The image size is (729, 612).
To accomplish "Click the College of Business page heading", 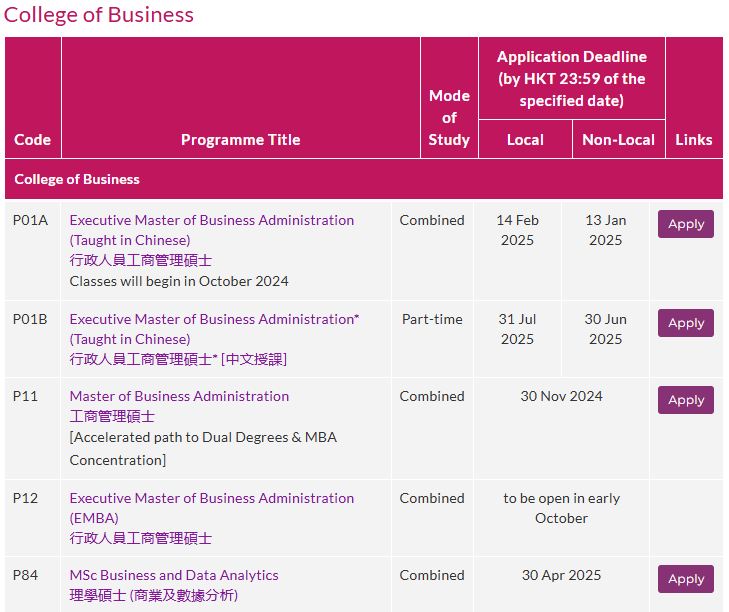I will tap(99, 14).
